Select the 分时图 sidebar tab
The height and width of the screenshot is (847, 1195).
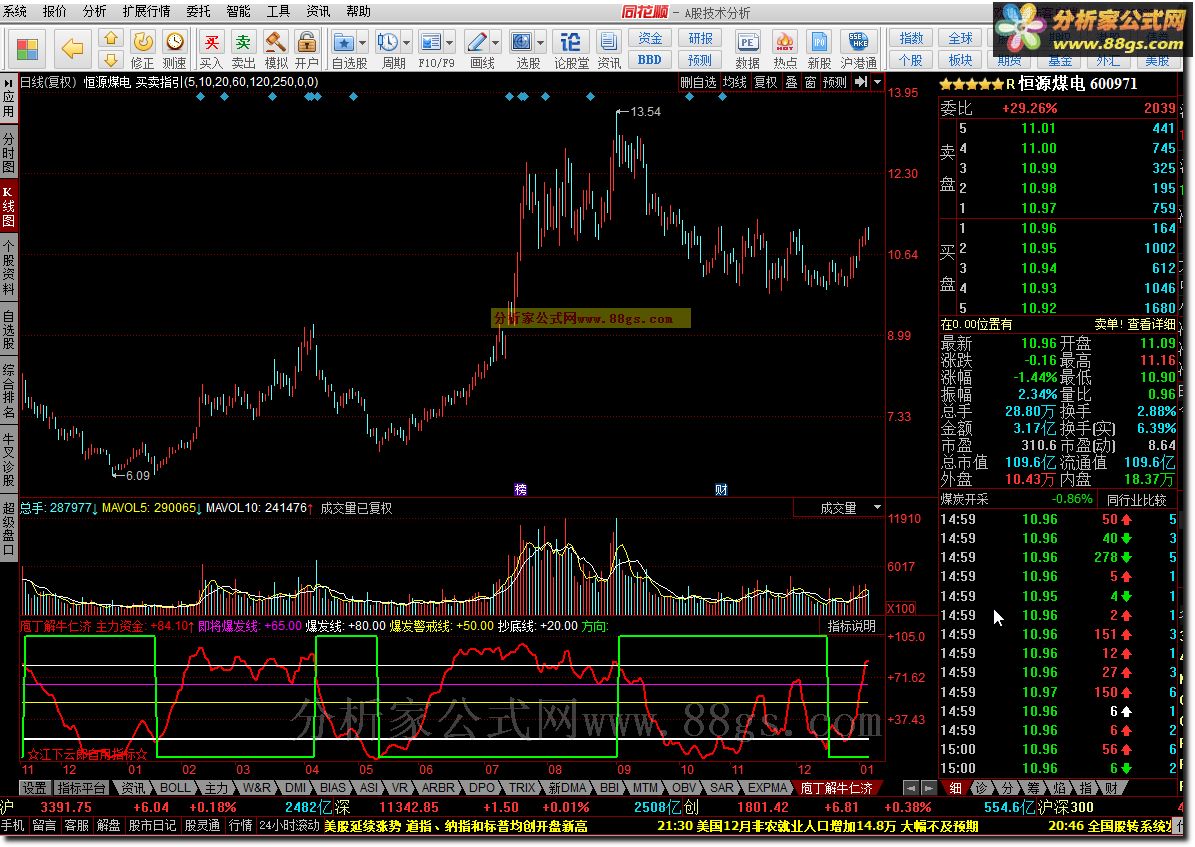pyautogui.click(x=8, y=152)
